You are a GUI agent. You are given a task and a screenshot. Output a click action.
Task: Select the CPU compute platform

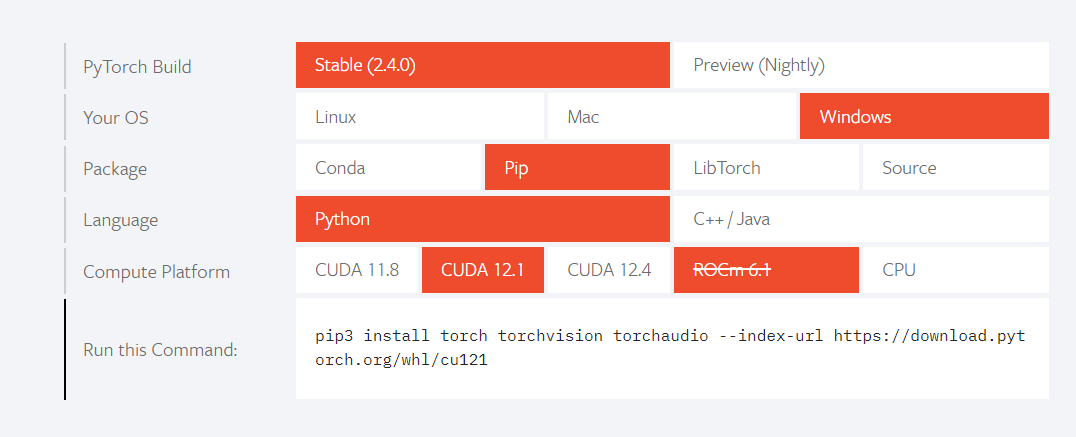(954, 270)
